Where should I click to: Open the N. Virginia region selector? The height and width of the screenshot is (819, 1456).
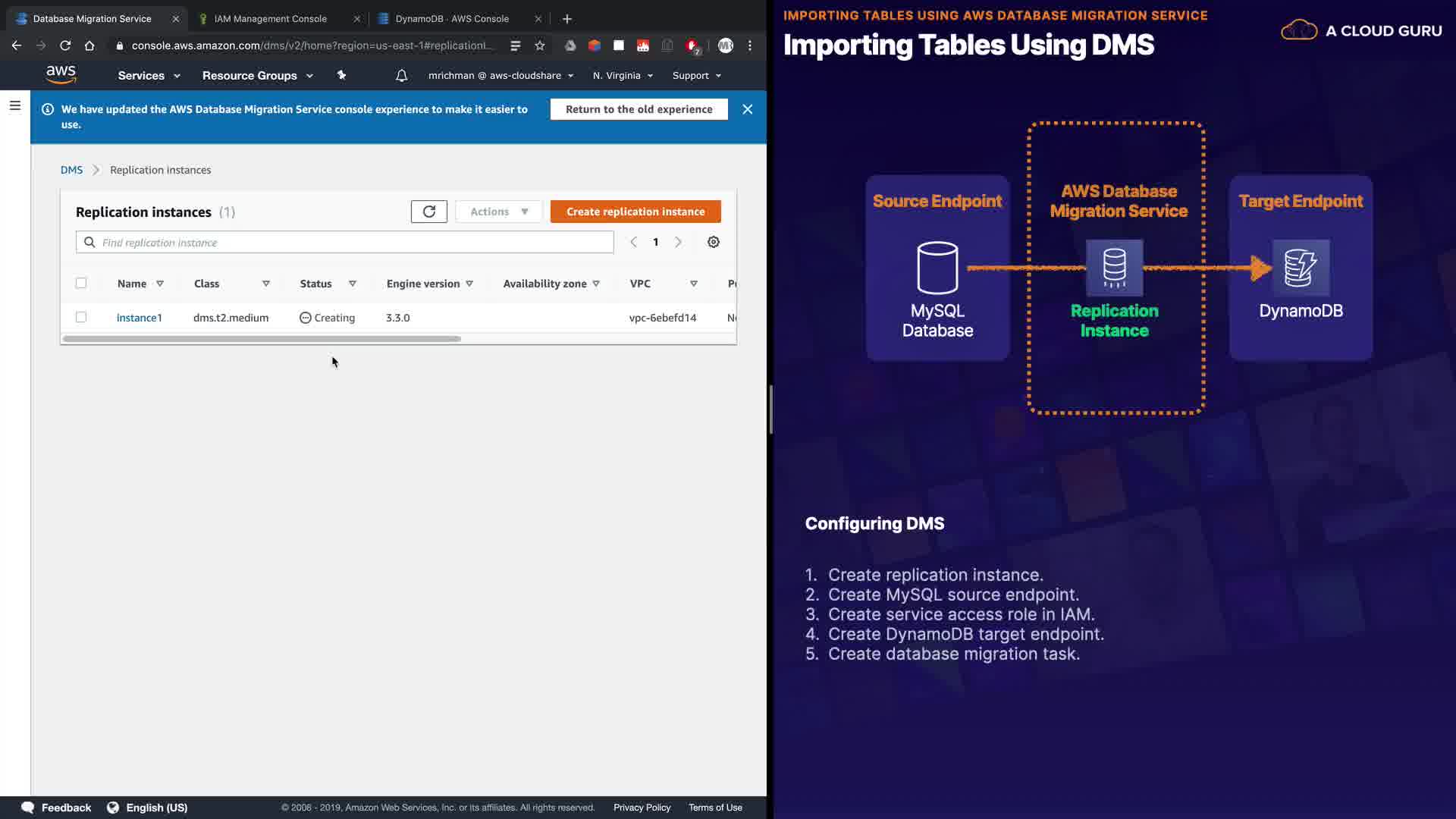623,75
